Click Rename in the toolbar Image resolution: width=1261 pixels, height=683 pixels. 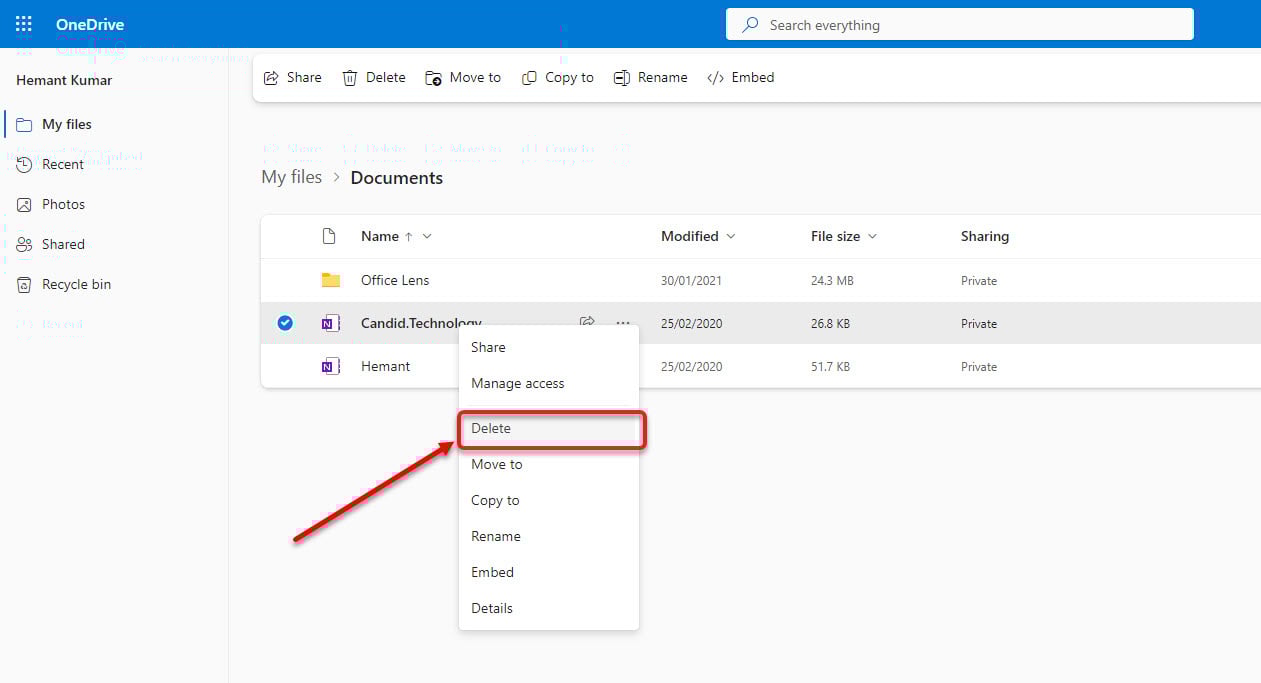tap(651, 77)
